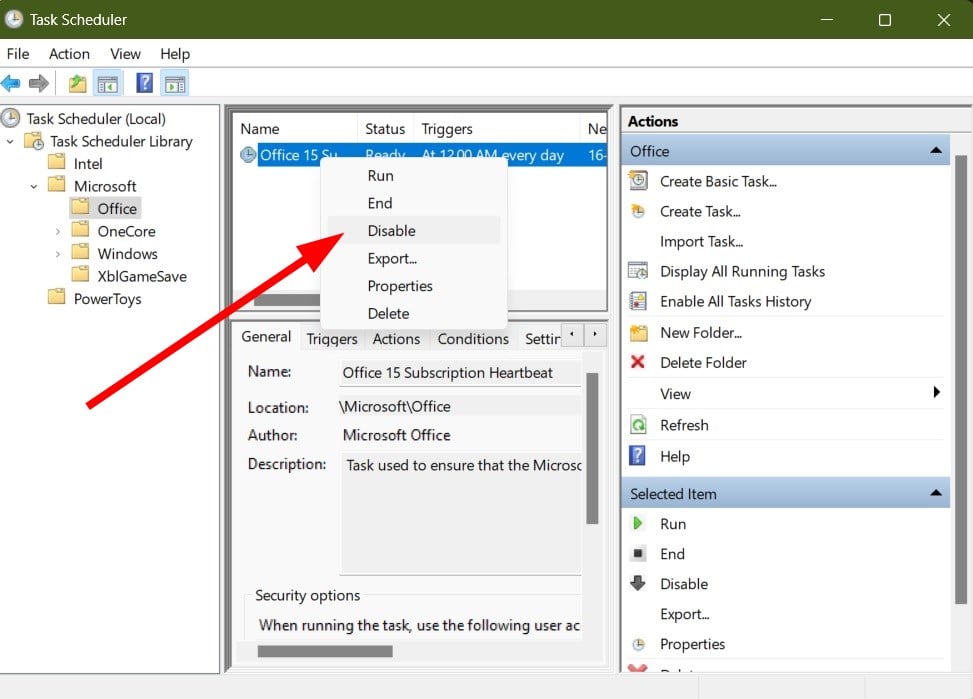Choose End from the context menu
Screen dimensions: 973x699
pyautogui.click(x=414, y=203)
